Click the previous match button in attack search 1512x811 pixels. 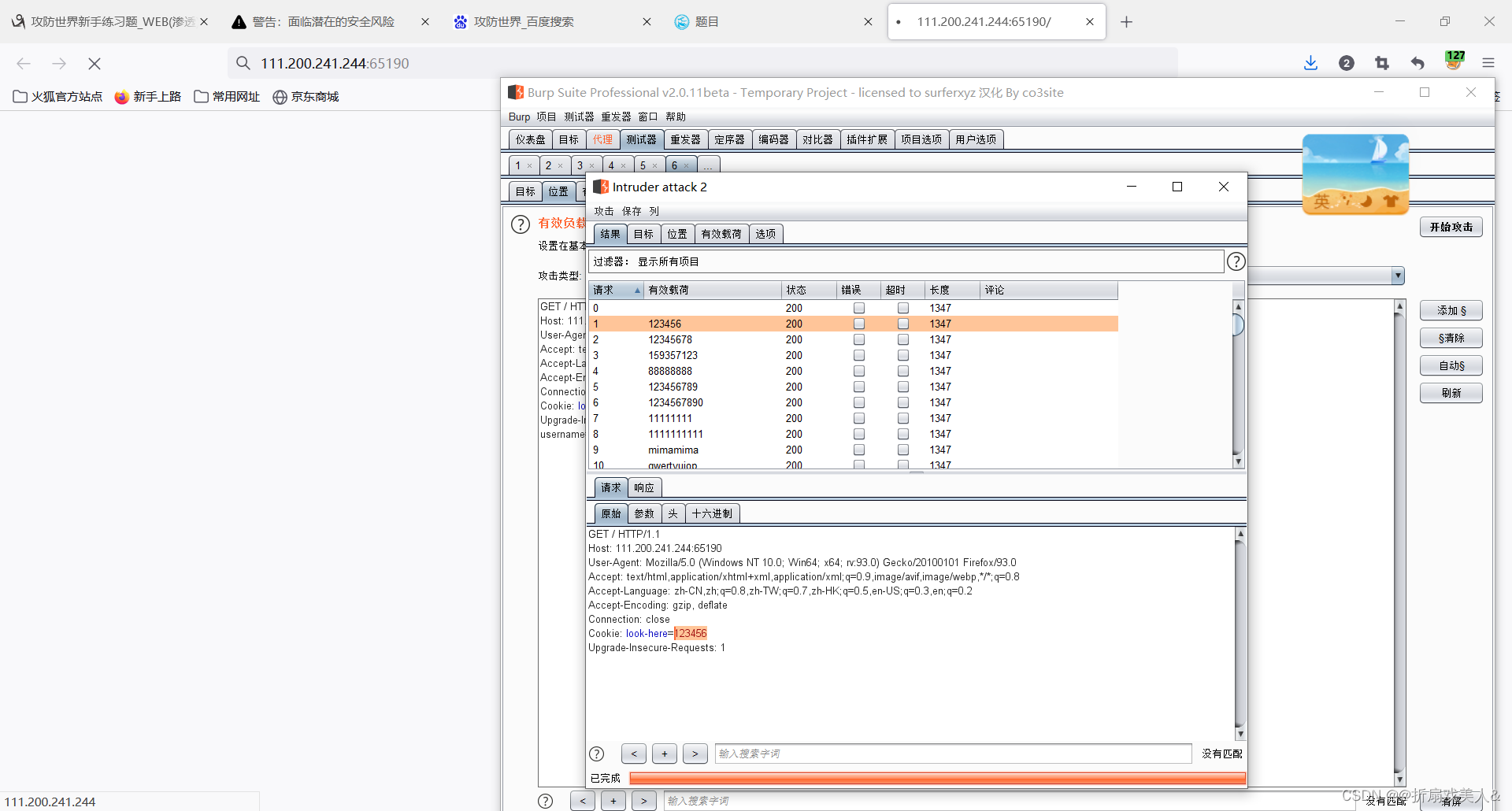[634, 754]
